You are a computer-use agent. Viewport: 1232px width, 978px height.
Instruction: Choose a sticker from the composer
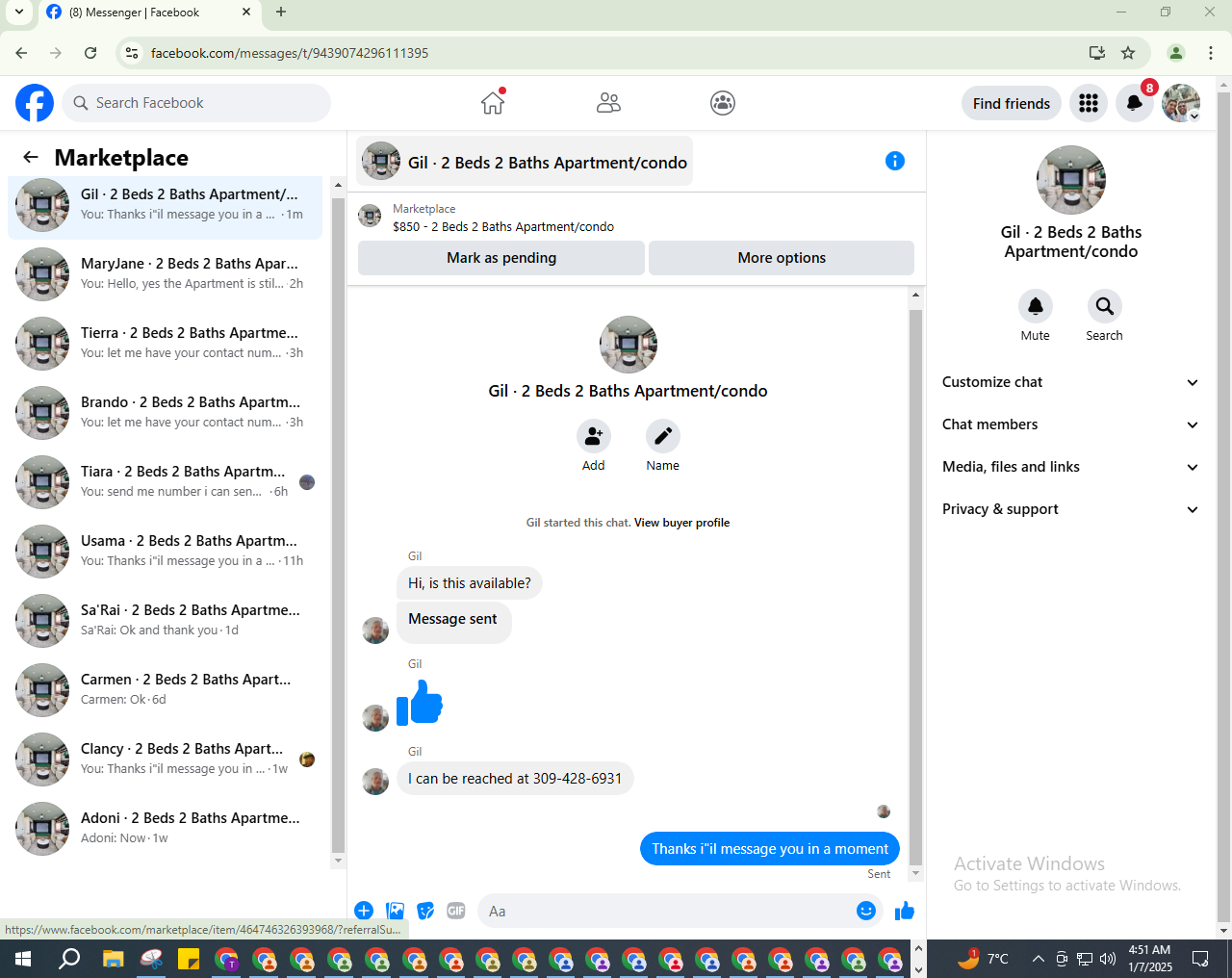tap(425, 911)
